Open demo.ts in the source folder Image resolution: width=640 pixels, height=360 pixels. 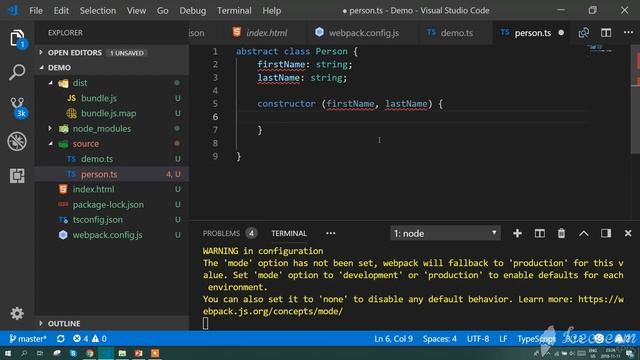point(97,159)
